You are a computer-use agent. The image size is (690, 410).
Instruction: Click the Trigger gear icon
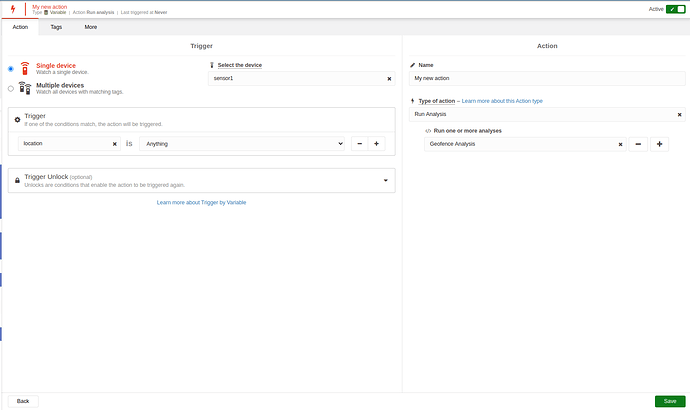[17, 120]
